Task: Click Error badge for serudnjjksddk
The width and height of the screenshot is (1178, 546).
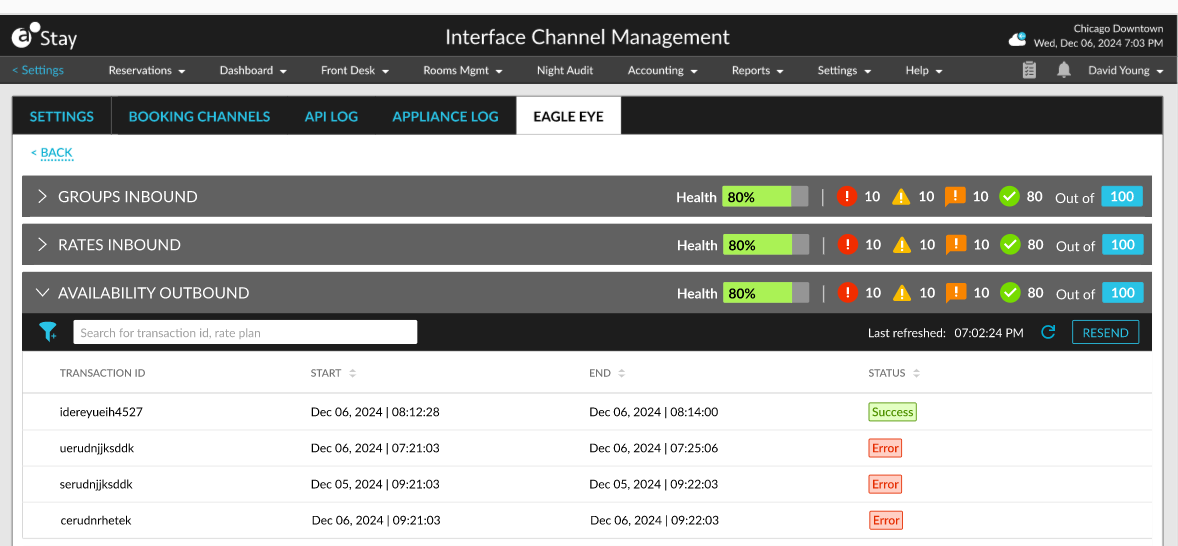Action: pyautogui.click(x=885, y=484)
